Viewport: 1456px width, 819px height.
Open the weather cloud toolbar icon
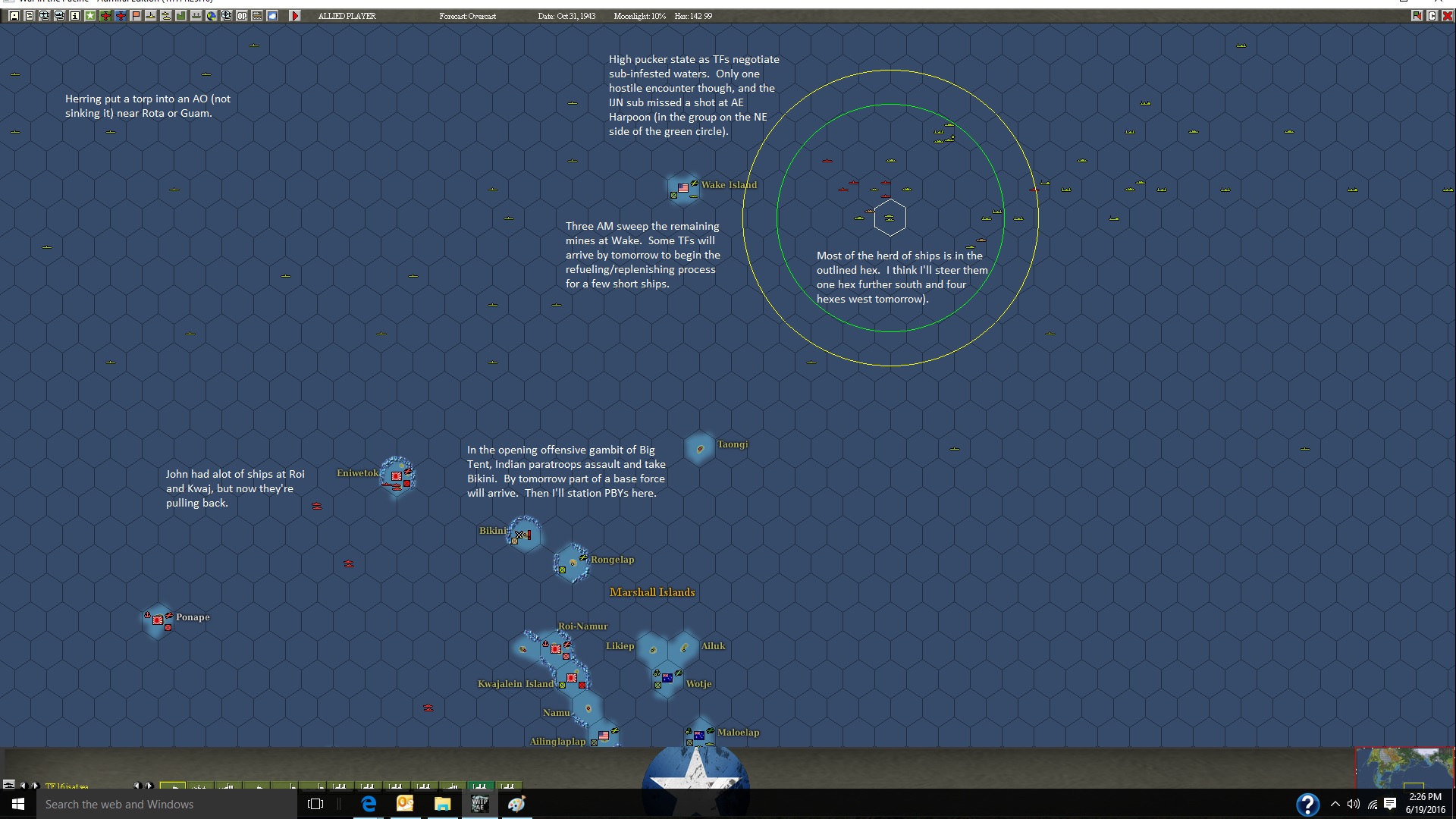[271, 16]
